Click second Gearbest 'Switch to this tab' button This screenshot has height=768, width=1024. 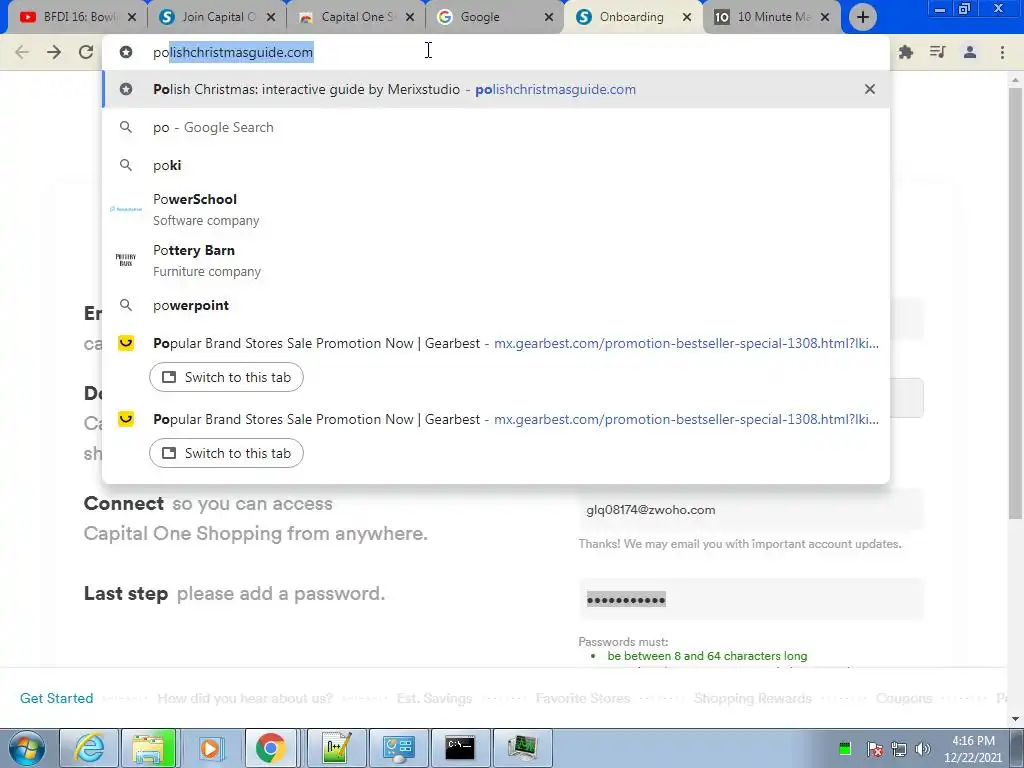[x=226, y=453]
